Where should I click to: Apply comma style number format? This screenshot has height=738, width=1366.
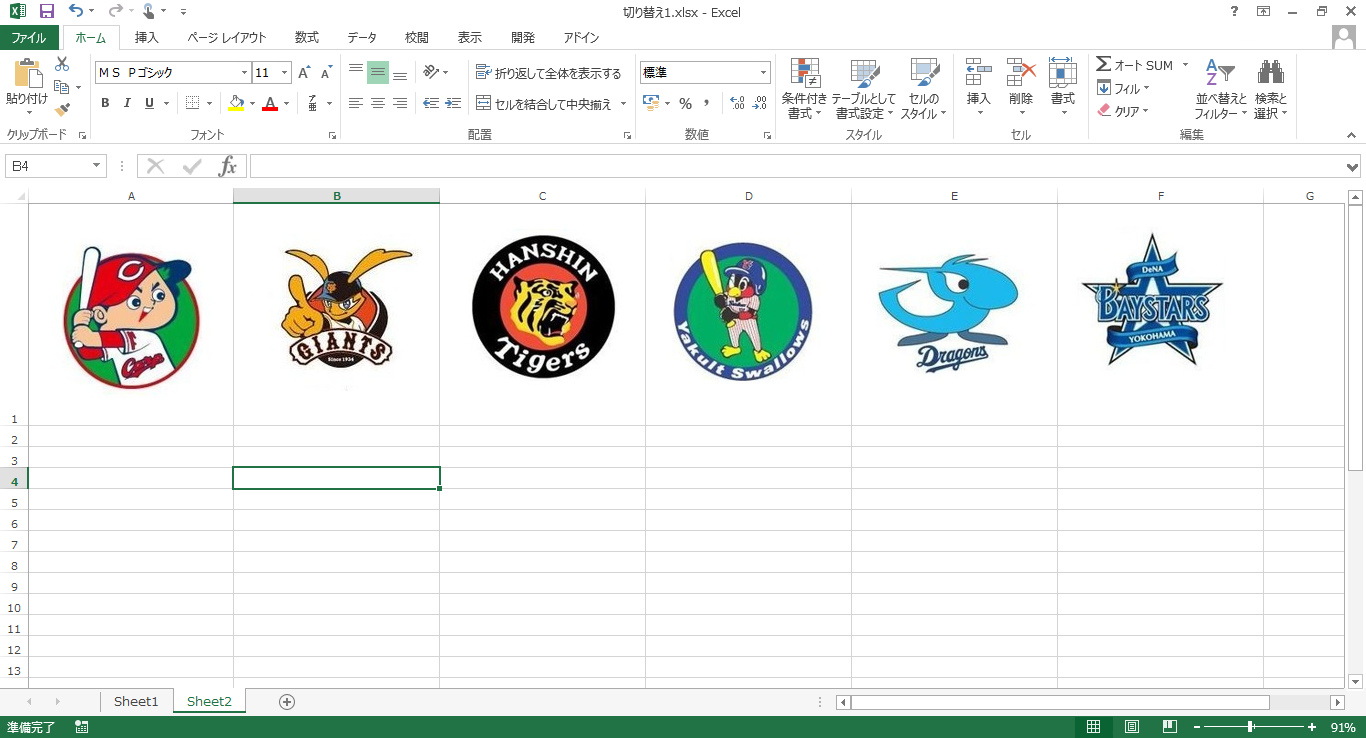[706, 103]
